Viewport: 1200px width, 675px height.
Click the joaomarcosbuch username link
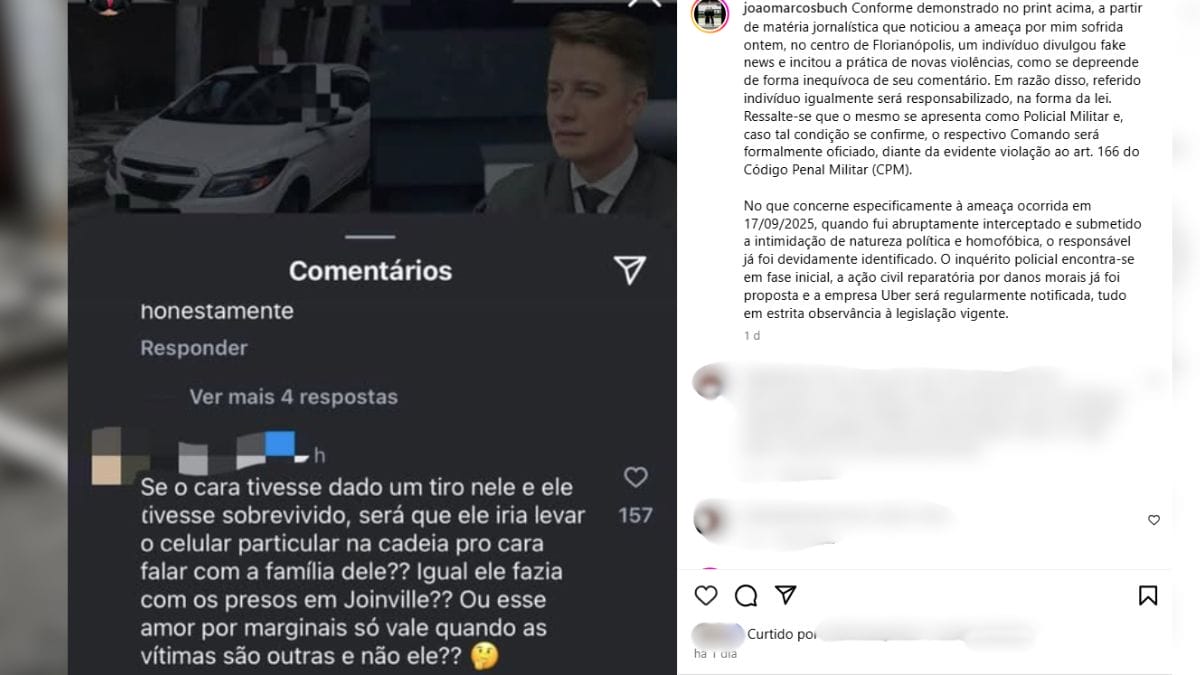[791, 8]
